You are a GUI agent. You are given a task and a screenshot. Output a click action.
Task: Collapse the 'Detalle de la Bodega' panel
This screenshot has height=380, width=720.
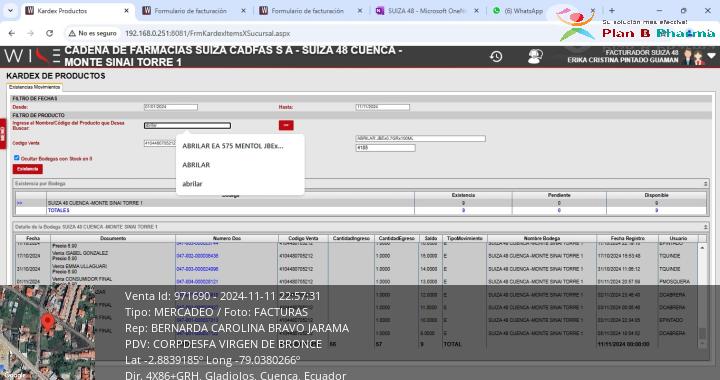[x=706, y=227]
